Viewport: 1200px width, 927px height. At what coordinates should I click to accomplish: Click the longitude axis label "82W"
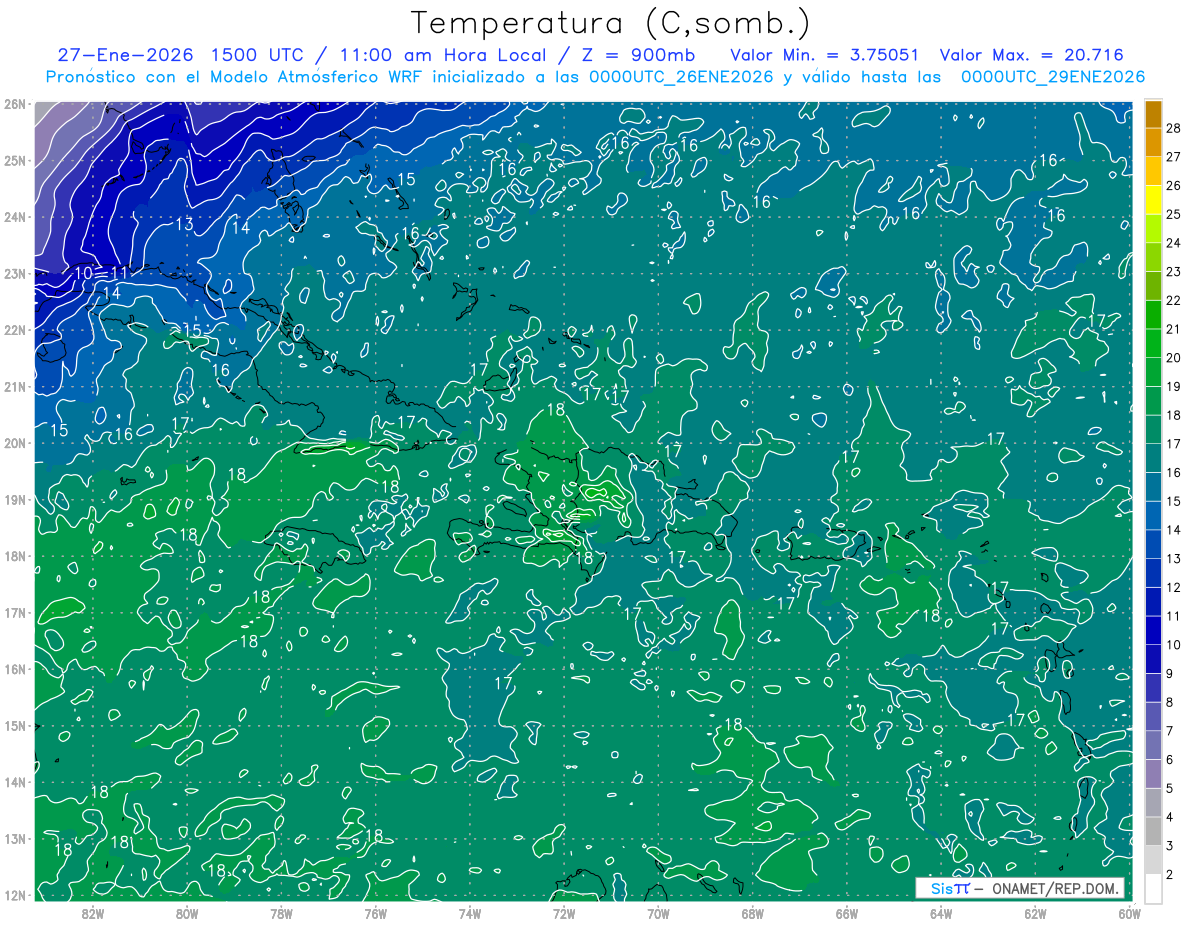[x=92, y=913]
